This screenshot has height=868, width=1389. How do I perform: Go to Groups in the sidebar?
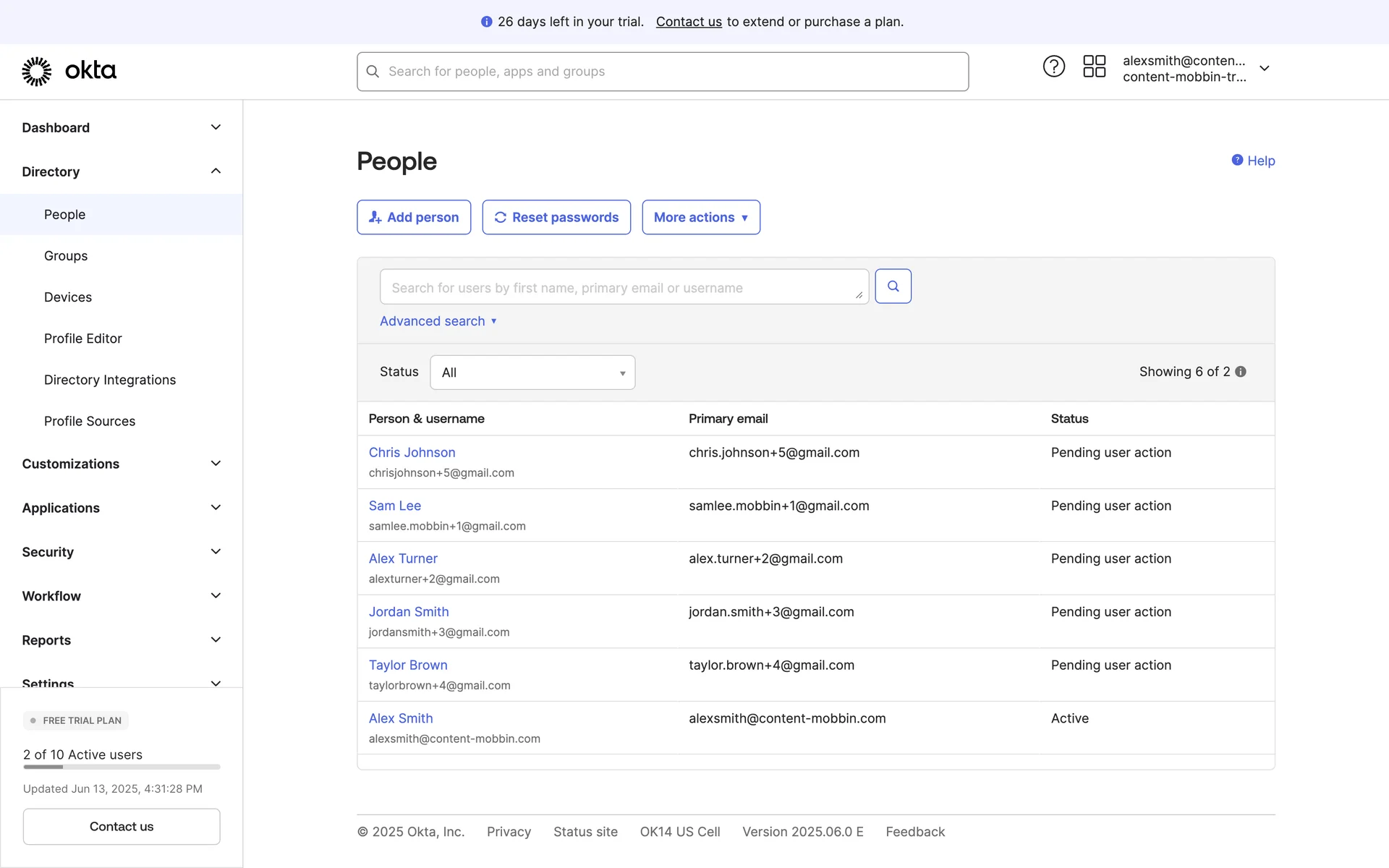click(x=66, y=256)
